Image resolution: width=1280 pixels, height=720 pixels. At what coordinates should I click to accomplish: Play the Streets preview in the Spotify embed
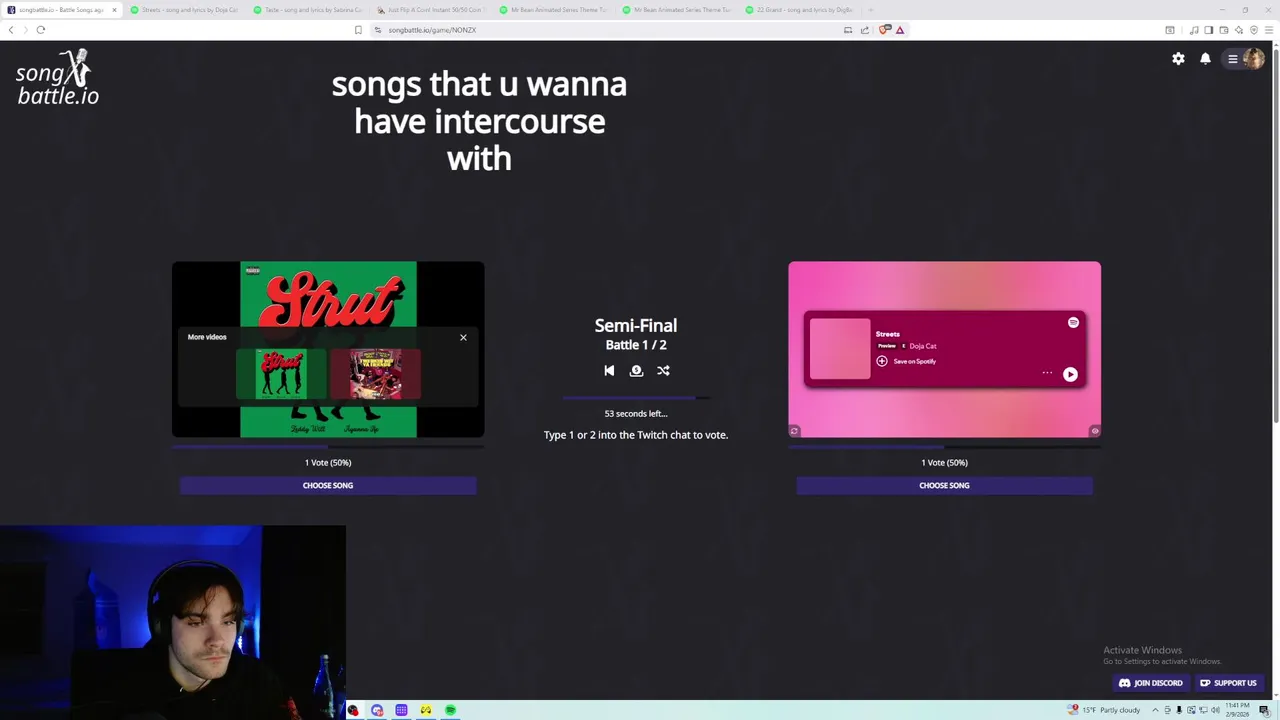point(1070,374)
